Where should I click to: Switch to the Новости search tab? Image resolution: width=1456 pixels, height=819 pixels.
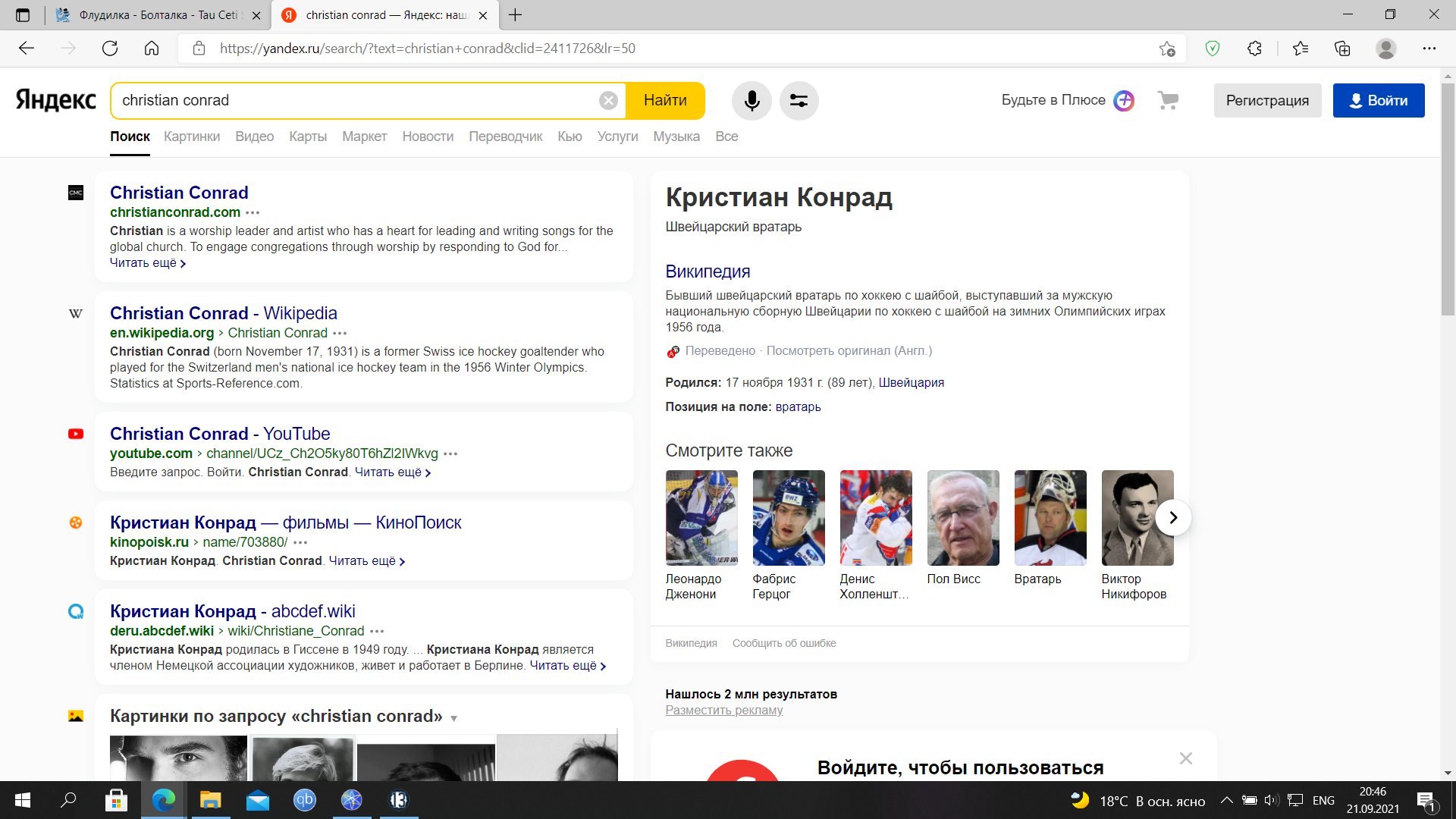coord(428,136)
